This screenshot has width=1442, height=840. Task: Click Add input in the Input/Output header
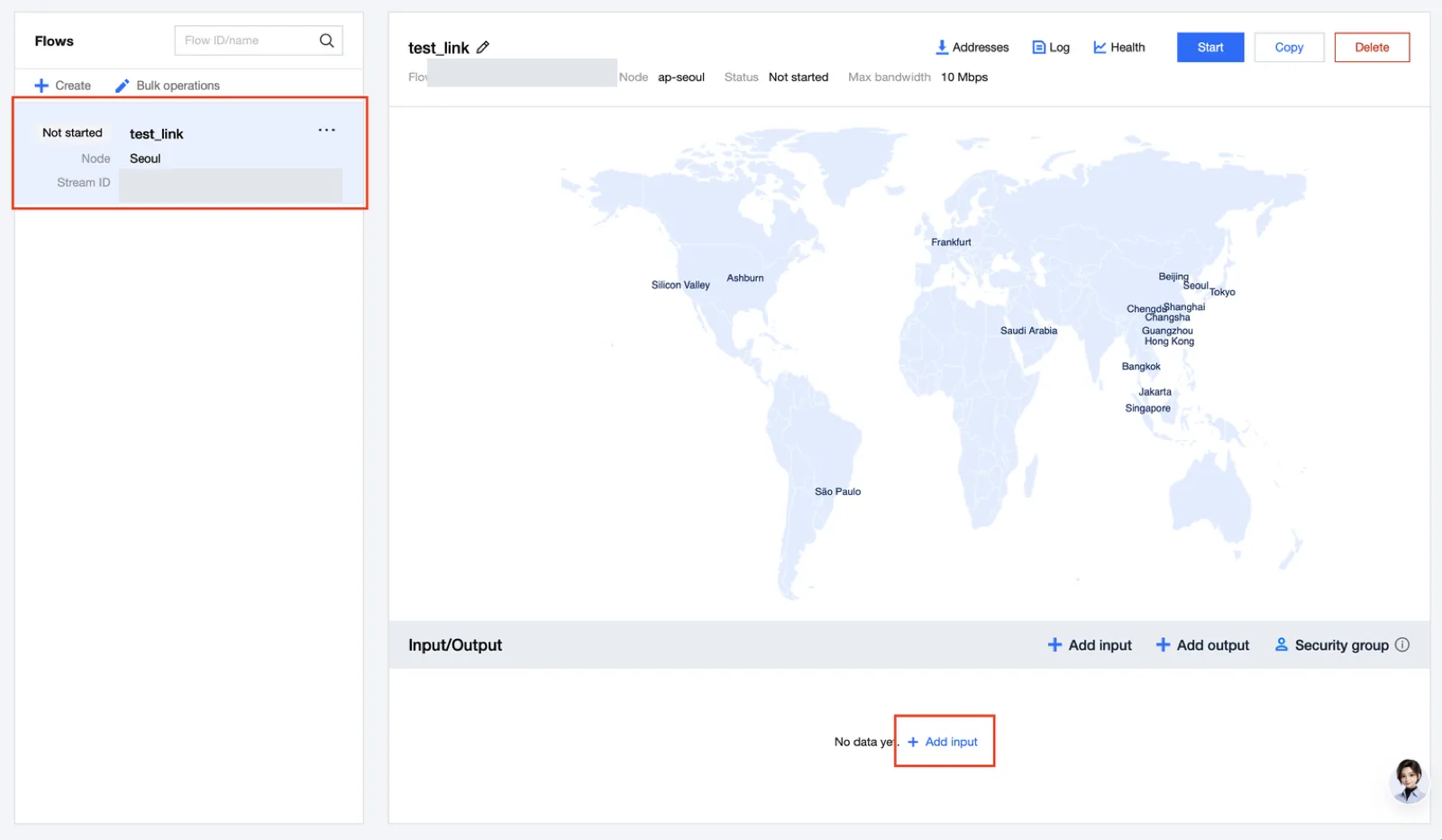(x=1090, y=645)
